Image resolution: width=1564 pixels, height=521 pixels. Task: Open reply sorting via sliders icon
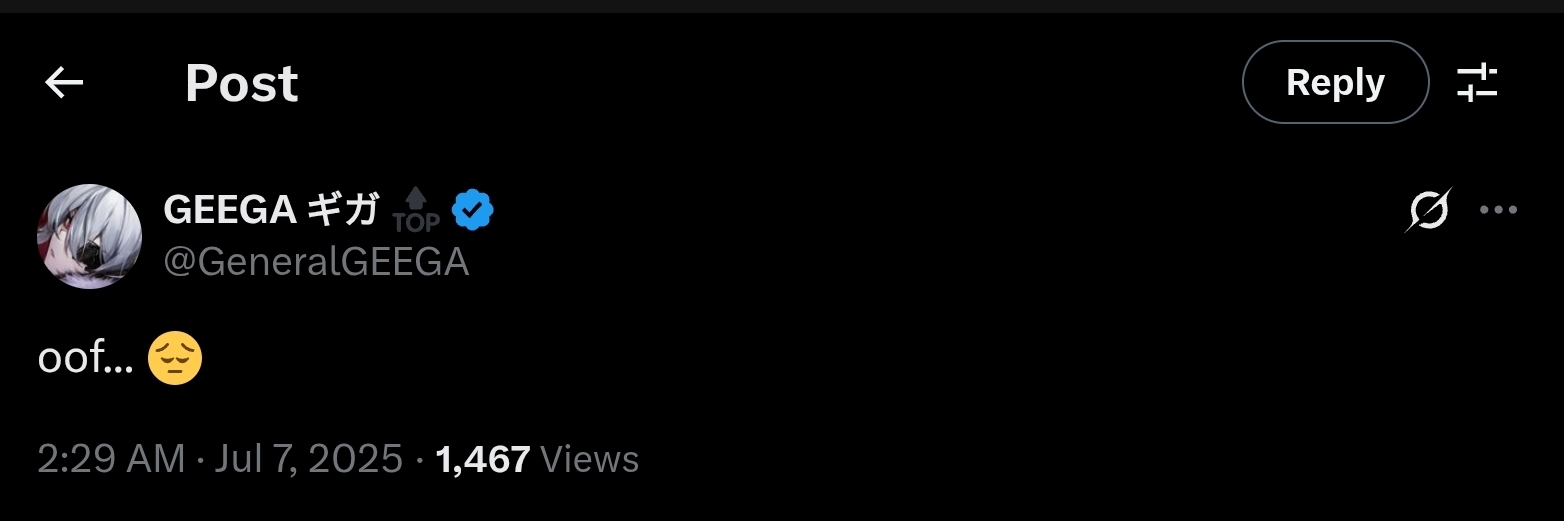point(1476,82)
